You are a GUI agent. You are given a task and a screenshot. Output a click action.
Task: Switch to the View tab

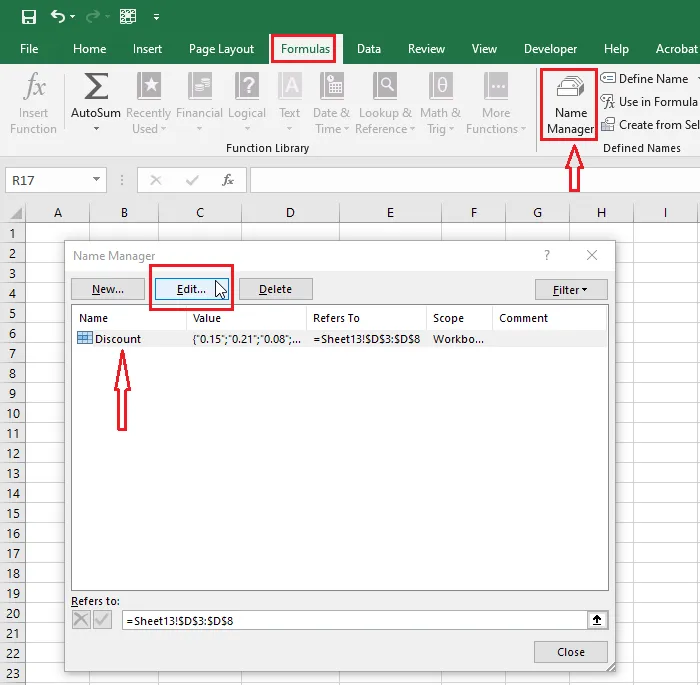tap(484, 49)
